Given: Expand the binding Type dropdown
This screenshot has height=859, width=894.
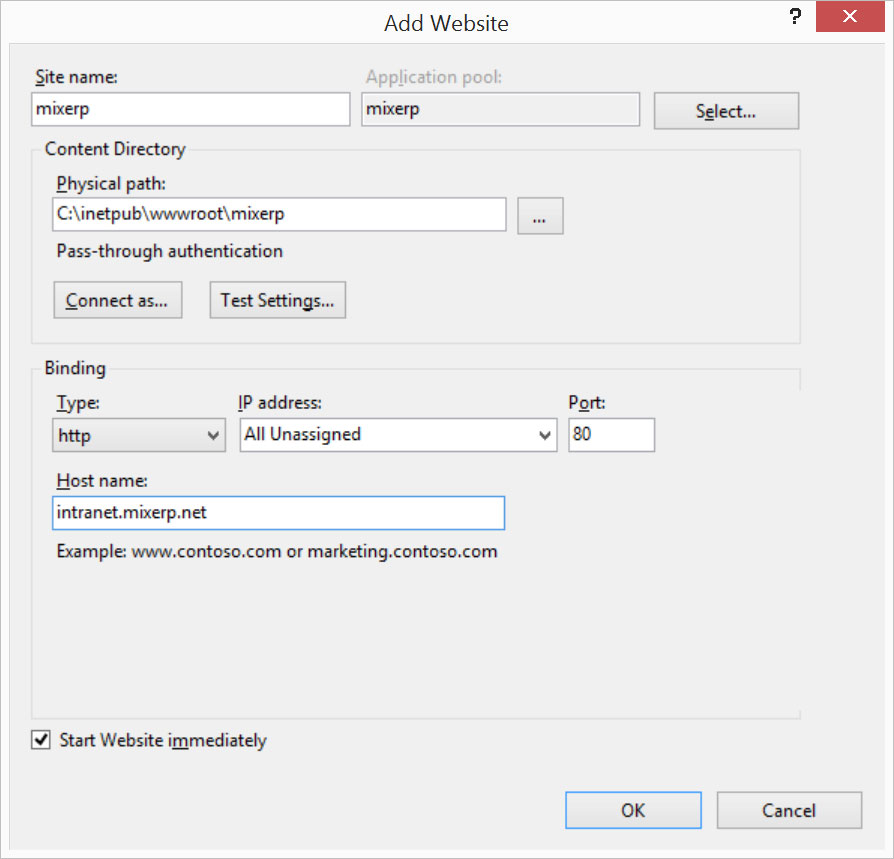Looking at the screenshot, I should (x=139, y=435).
